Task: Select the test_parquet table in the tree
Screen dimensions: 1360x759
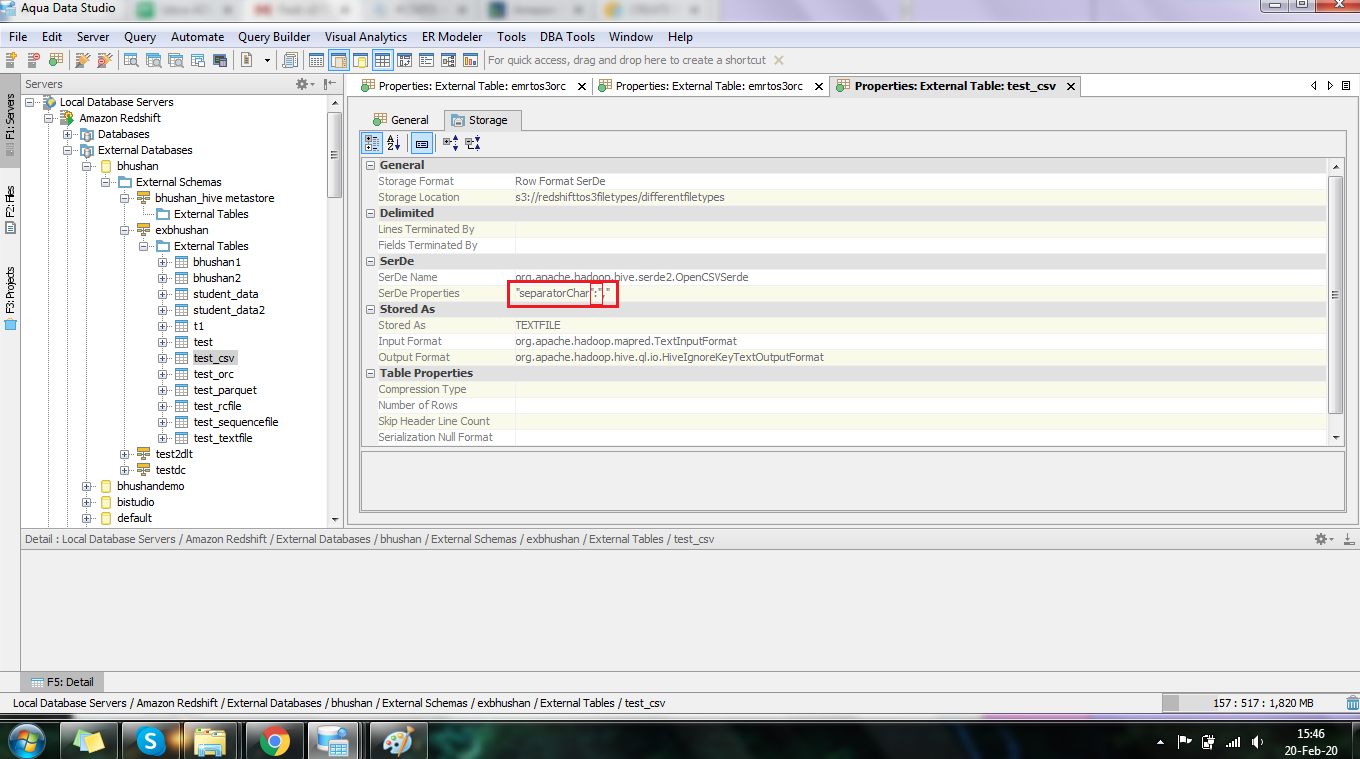Action: tap(225, 390)
